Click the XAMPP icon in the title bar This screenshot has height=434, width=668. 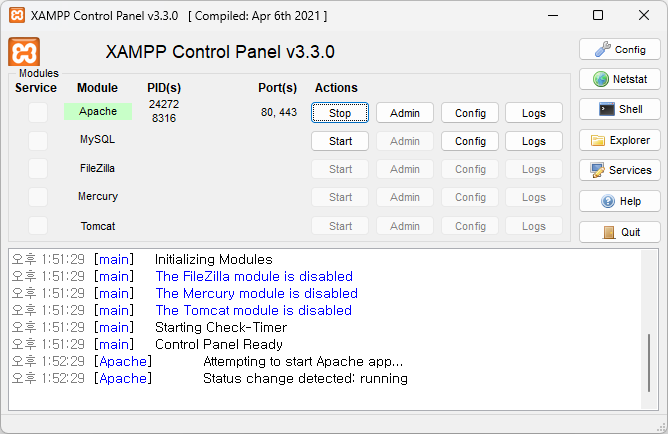click(x=17, y=15)
